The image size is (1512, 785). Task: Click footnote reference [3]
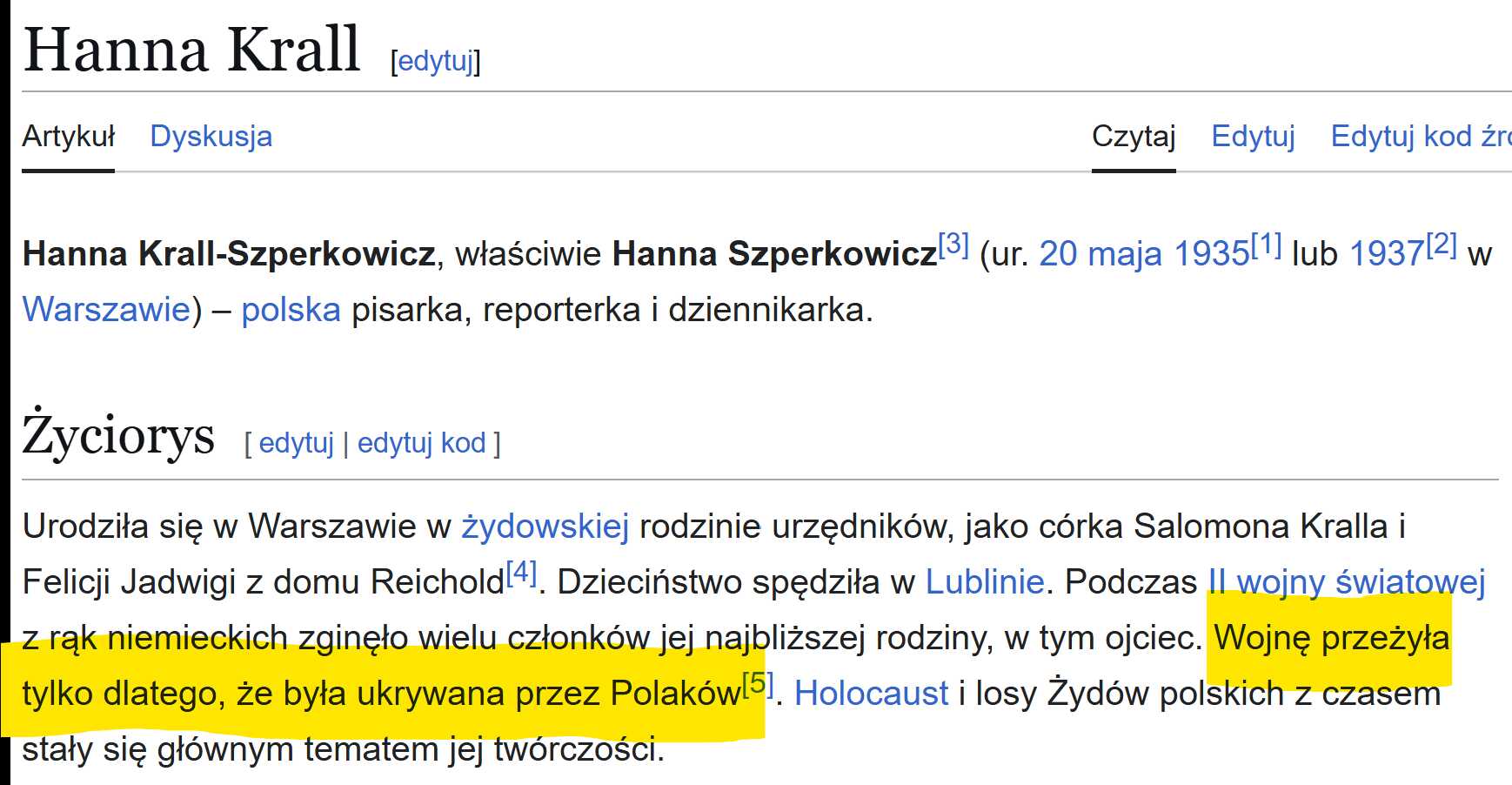tap(953, 243)
